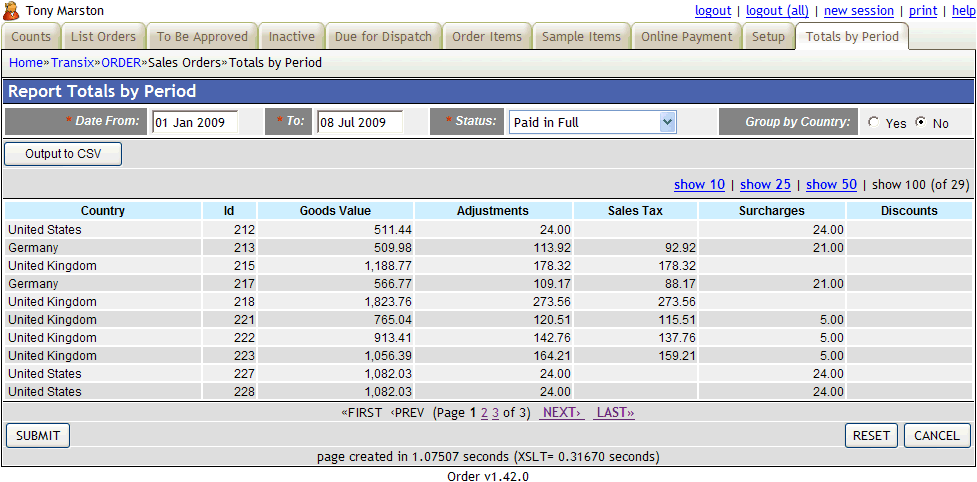Image resolution: width=977 pixels, height=482 pixels.
Task: Switch to the List Orders tab
Action: point(104,37)
